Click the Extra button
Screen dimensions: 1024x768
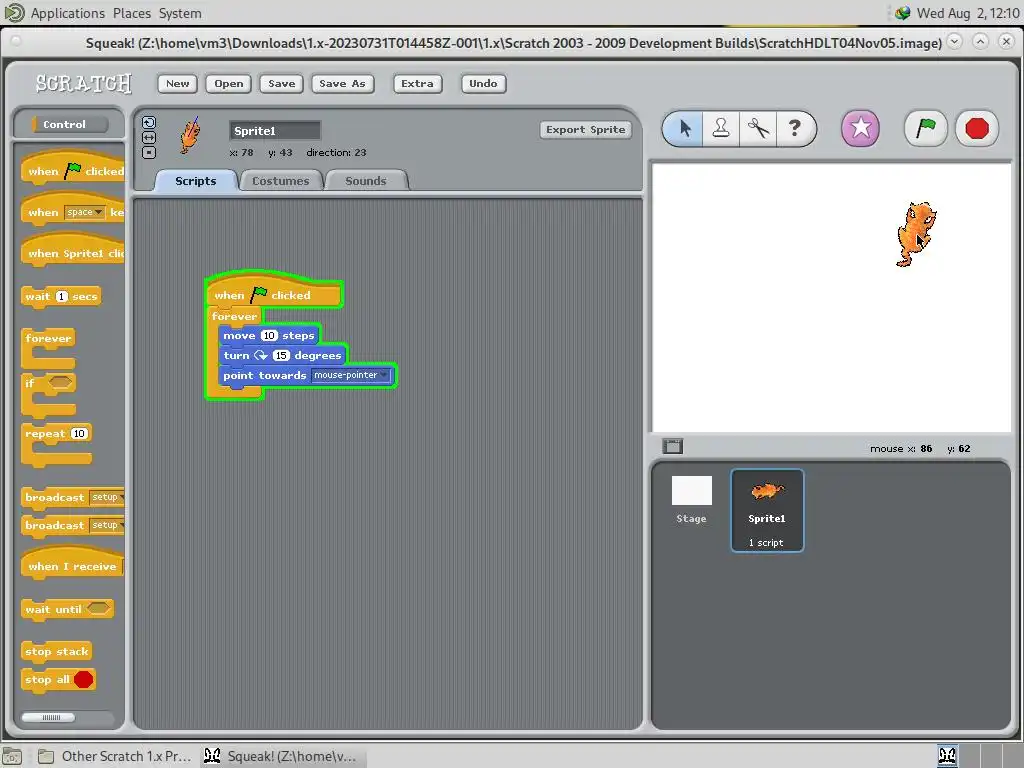click(417, 84)
